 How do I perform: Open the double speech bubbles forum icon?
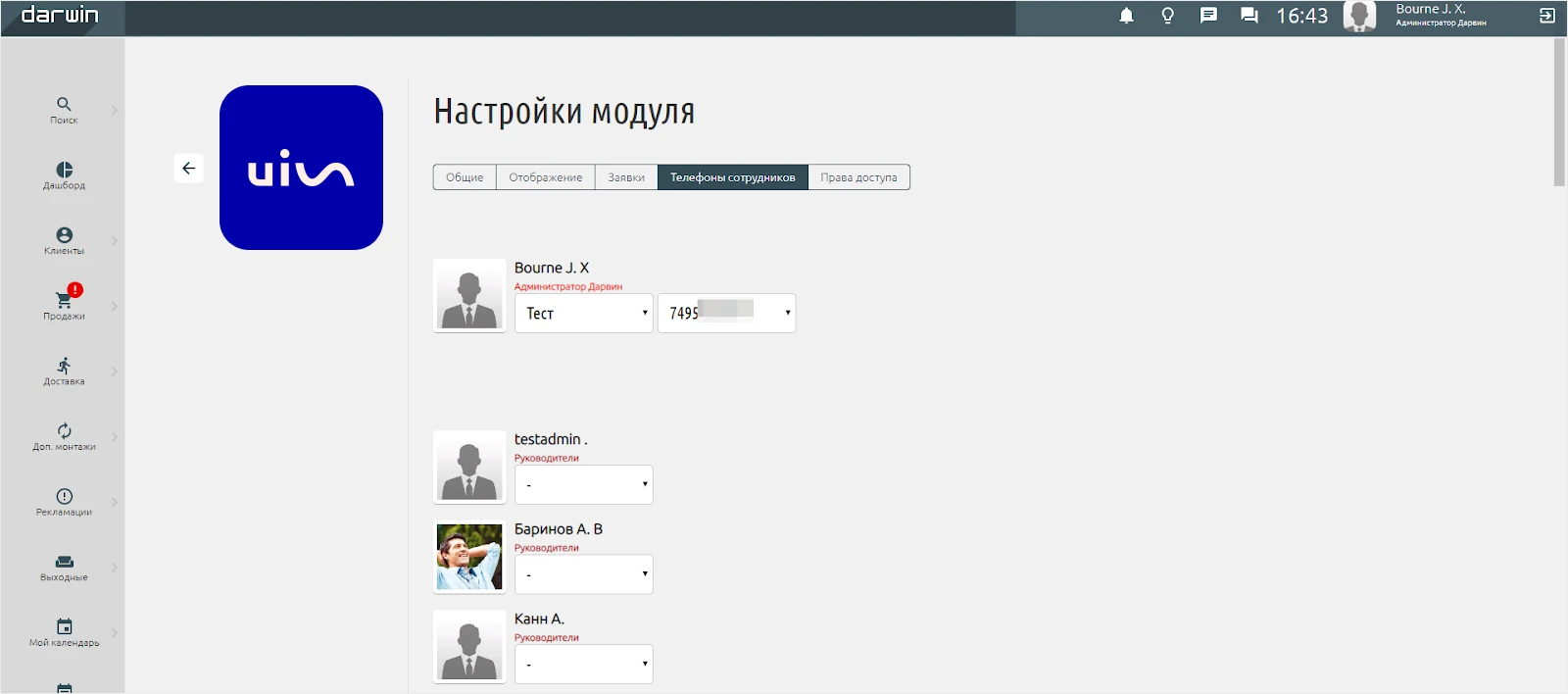(x=1249, y=16)
